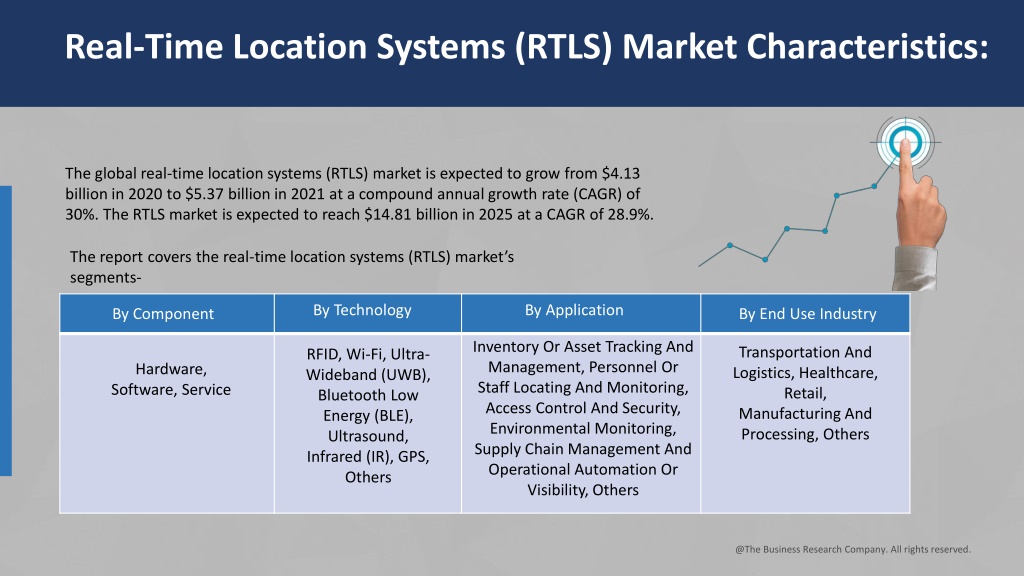
Task: Click the copyright text '@The Business Research Company'
Action: click(853, 549)
